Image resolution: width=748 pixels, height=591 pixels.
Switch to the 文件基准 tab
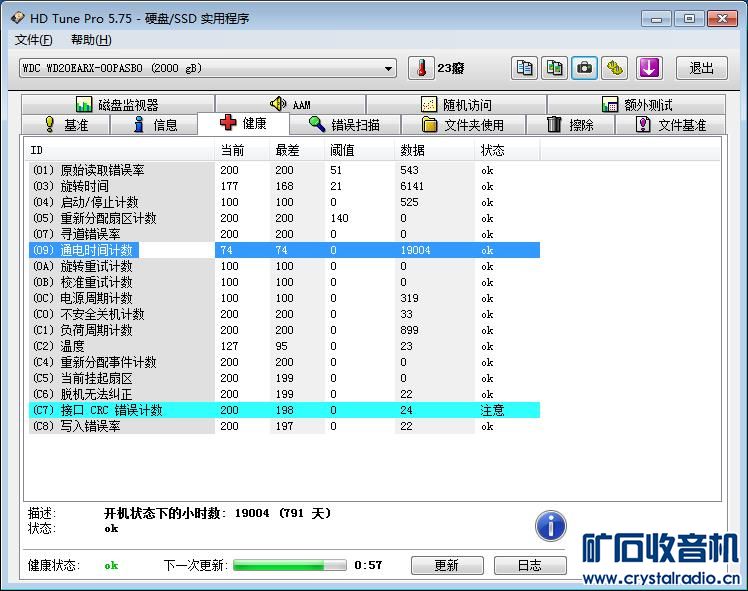(671, 125)
